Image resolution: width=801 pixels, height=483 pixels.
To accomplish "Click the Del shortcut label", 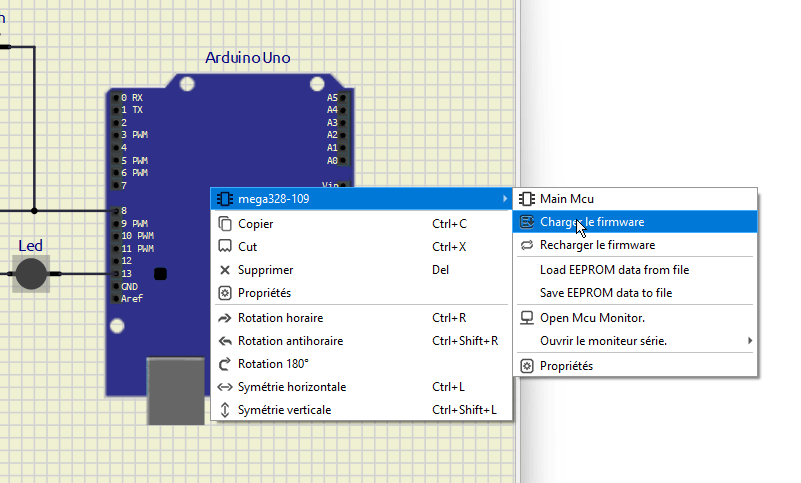I will tap(440, 270).
